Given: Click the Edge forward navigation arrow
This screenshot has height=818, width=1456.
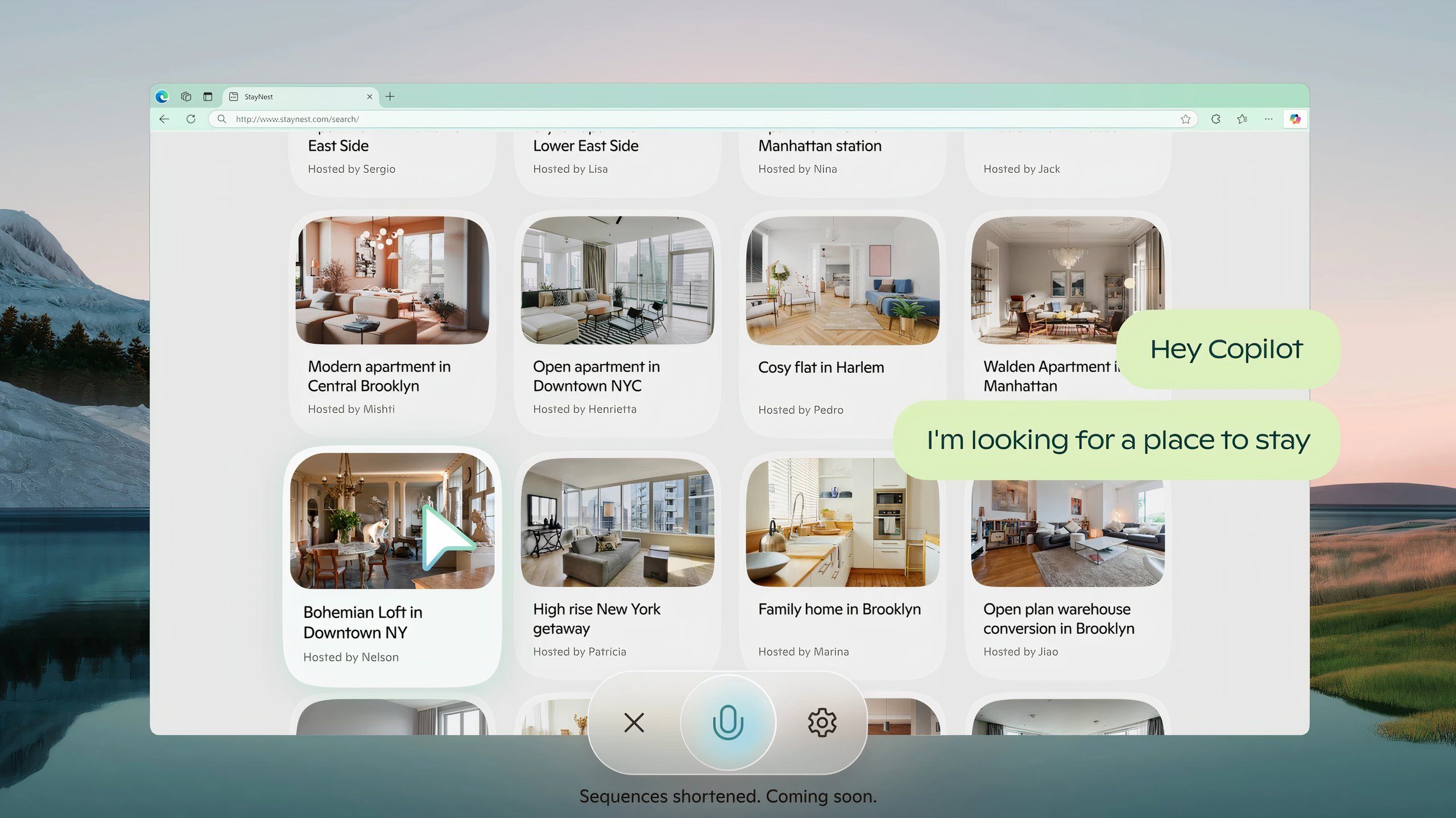Looking at the screenshot, I should tap(178, 119).
